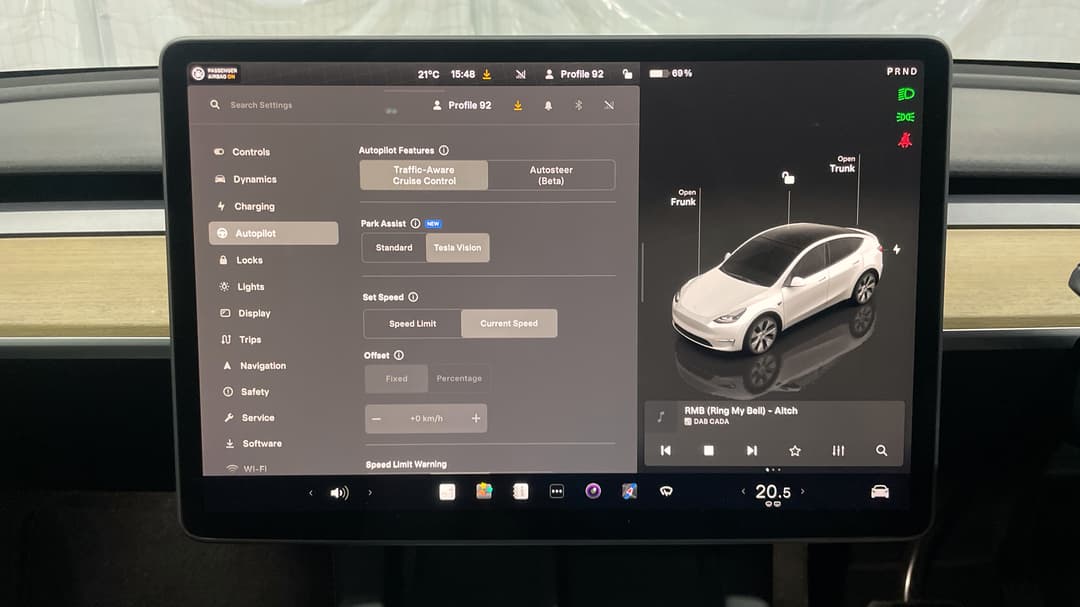Choose Fixed offset type
The width and height of the screenshot is (1080, 607).
coord(397,378)
